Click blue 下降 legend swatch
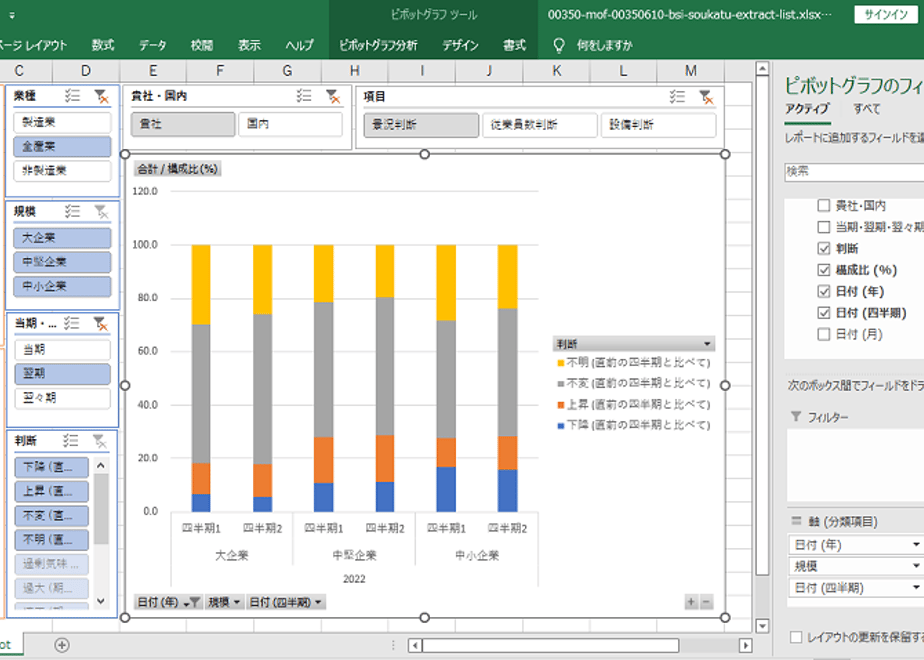The image size is (924, 660). tap(560, 425)
